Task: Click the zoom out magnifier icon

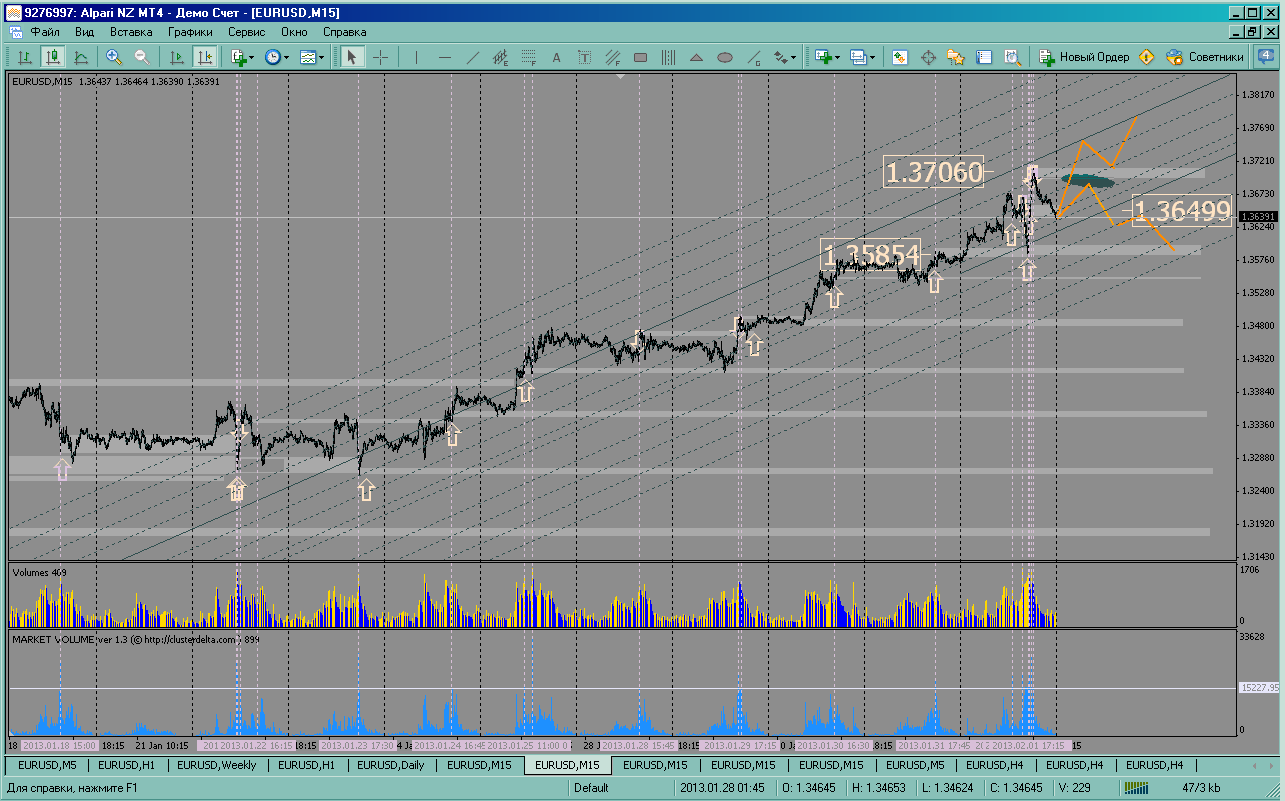Action: [142, 57]
